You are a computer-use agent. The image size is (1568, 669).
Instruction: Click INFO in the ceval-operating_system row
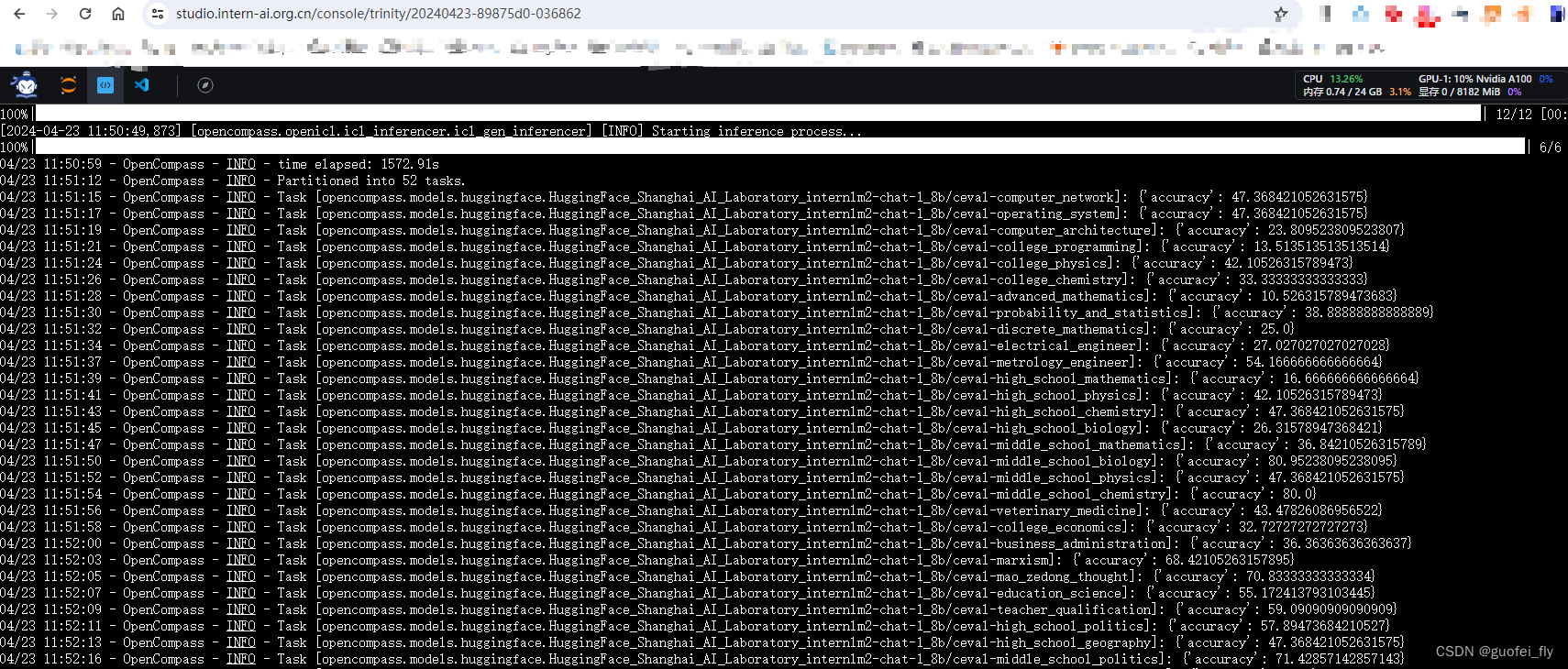(241, 214)
